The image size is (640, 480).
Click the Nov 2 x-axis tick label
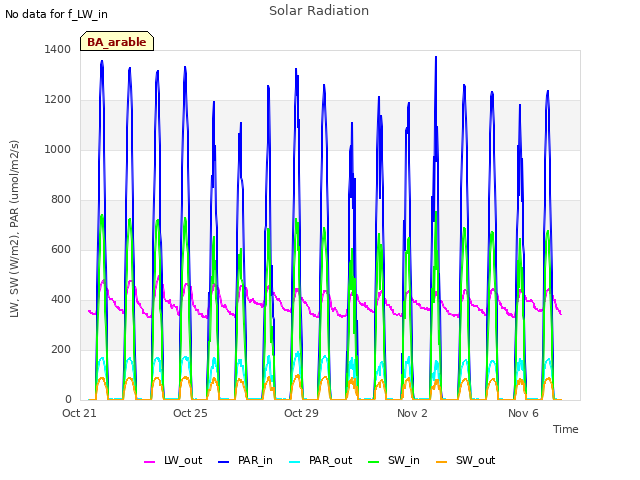tap(412, 413)
